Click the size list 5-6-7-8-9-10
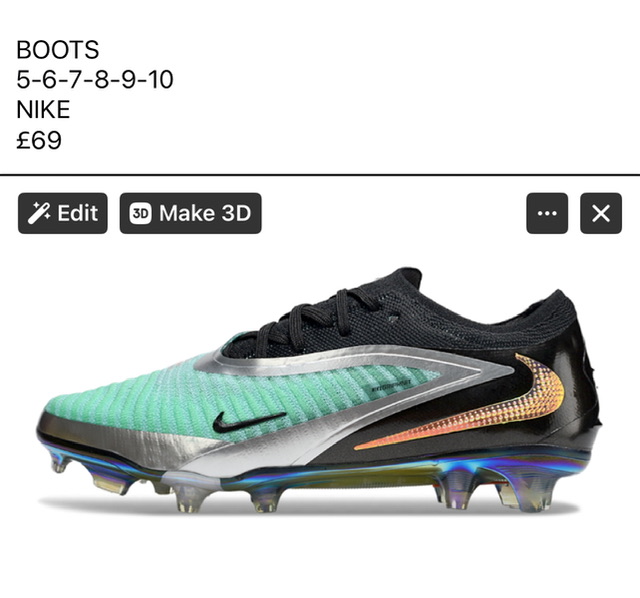Screen dimensions: 640x598 coord(95,80)
